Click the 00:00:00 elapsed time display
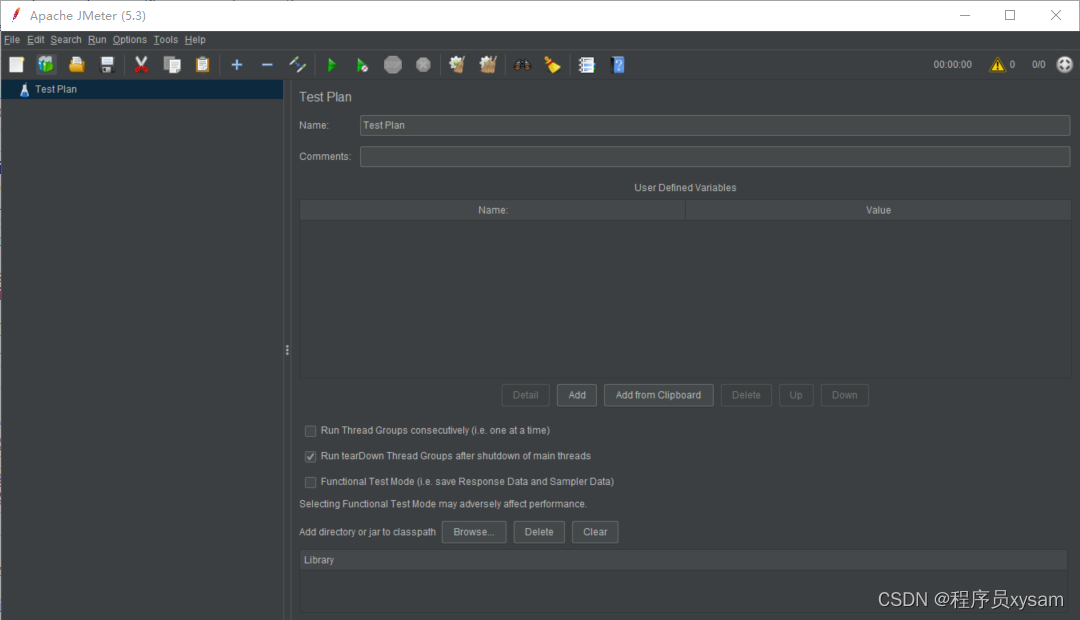Viewport: 1080px width, 620px height. [953, 65]
